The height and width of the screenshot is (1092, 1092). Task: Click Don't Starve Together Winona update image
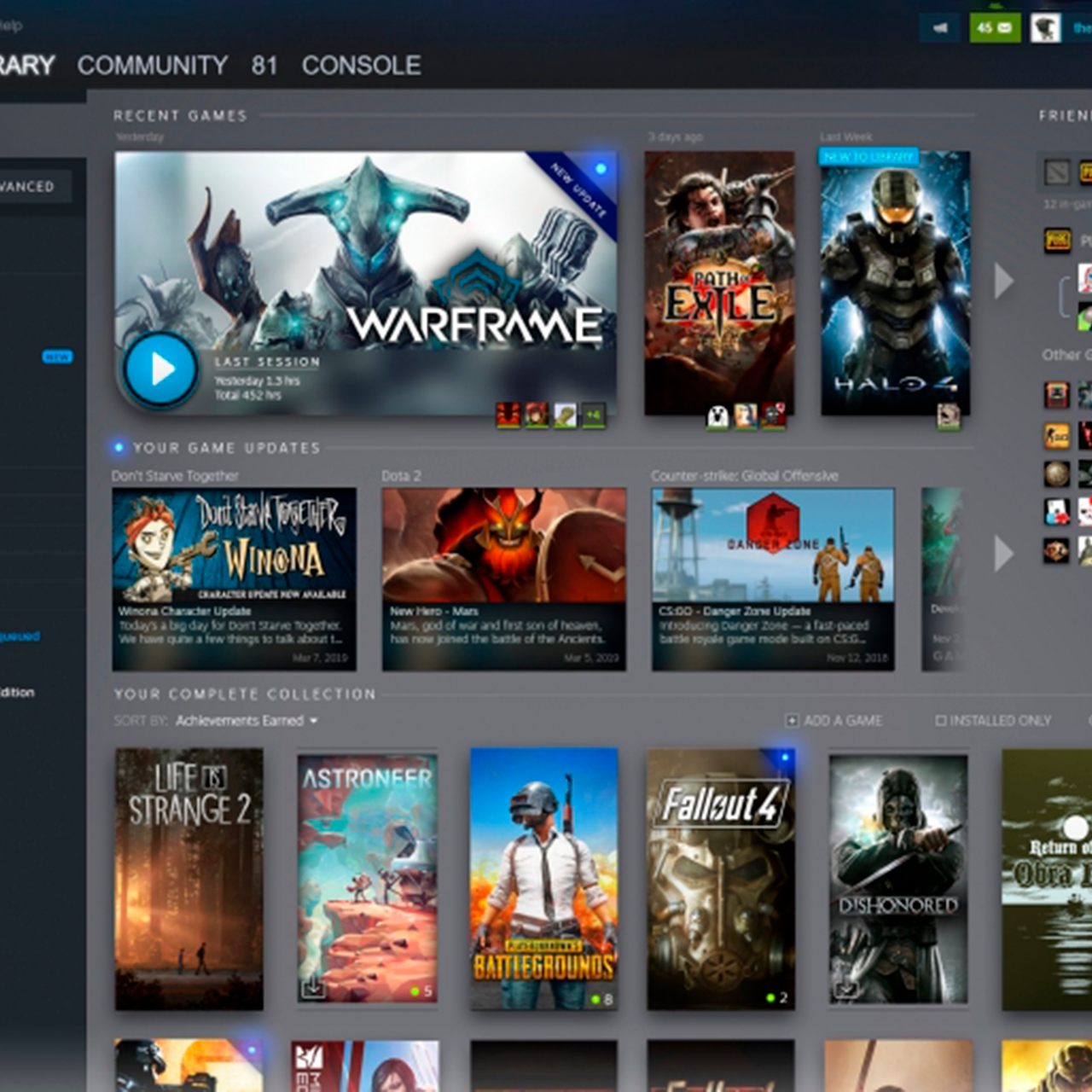234,545
